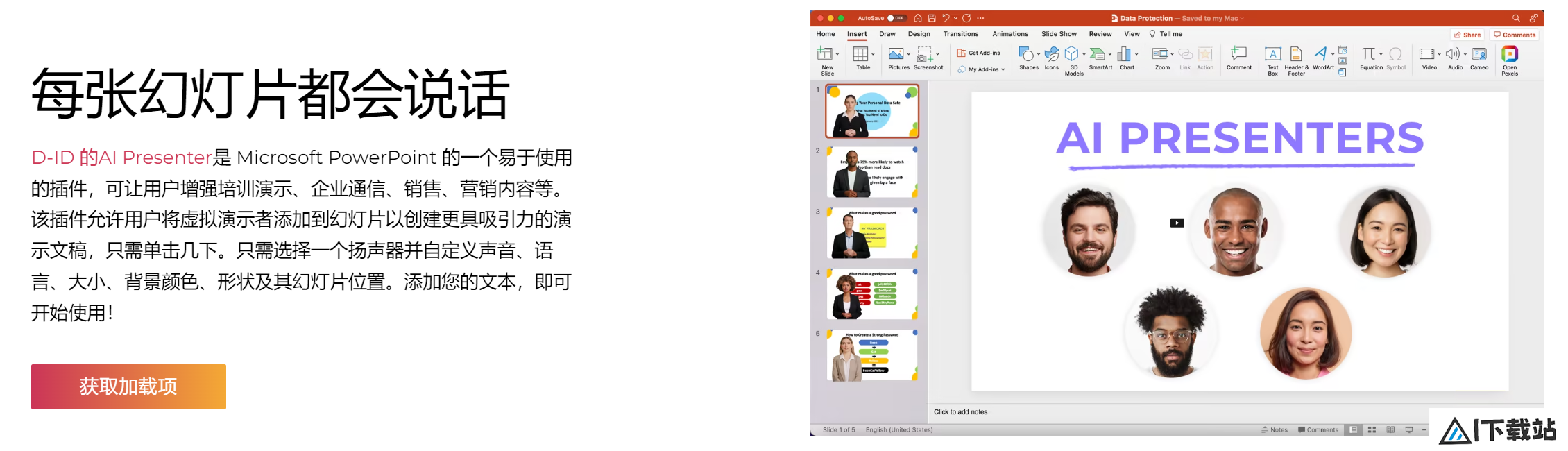Insert 3D Models
Screen dimensions: 1568x451
1073,61
